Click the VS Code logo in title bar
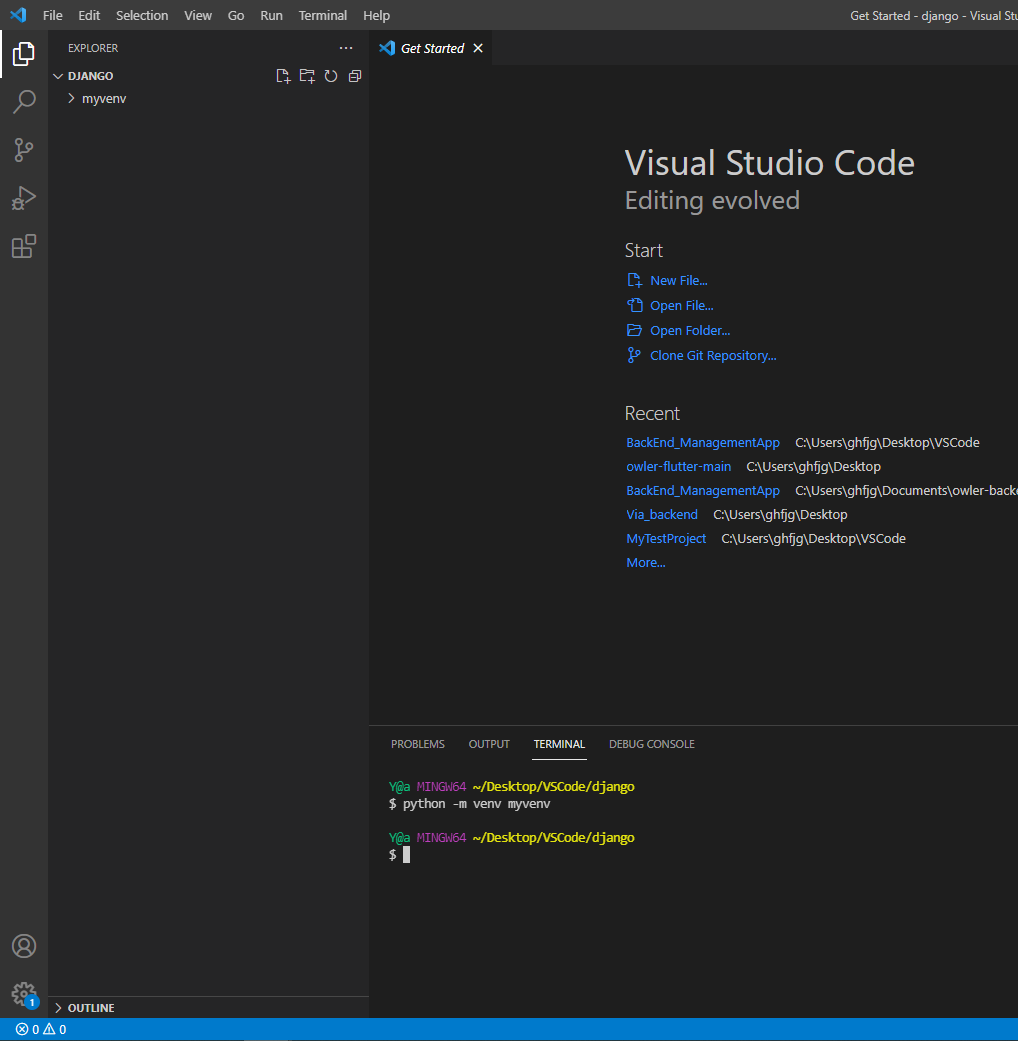The image size is (1018, 1041). [x=19, y=15]
